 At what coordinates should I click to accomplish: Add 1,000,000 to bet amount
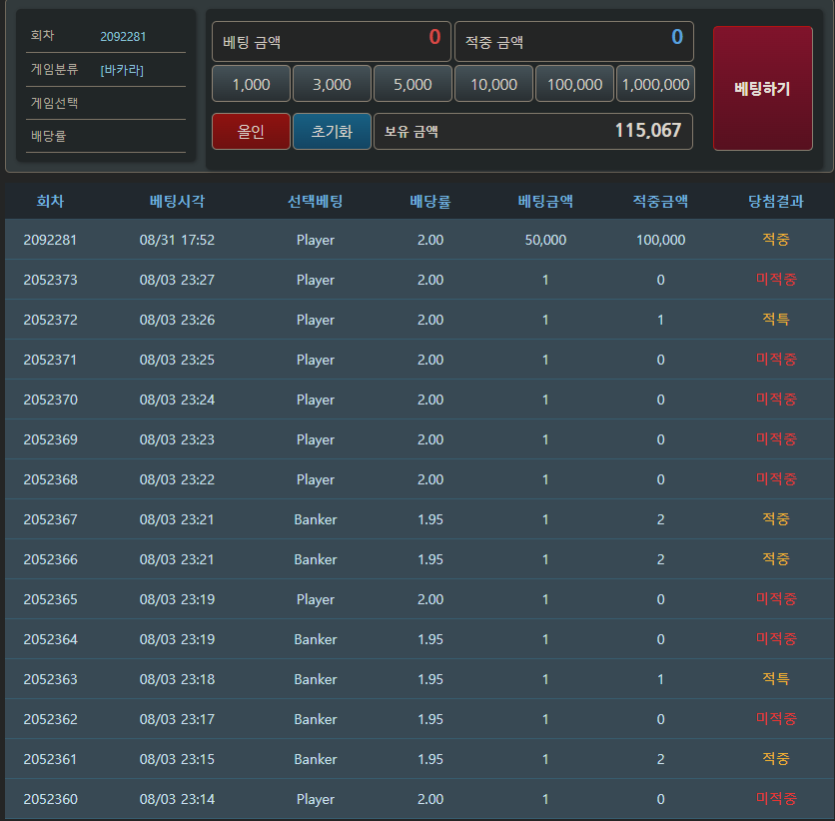point(656,84)
